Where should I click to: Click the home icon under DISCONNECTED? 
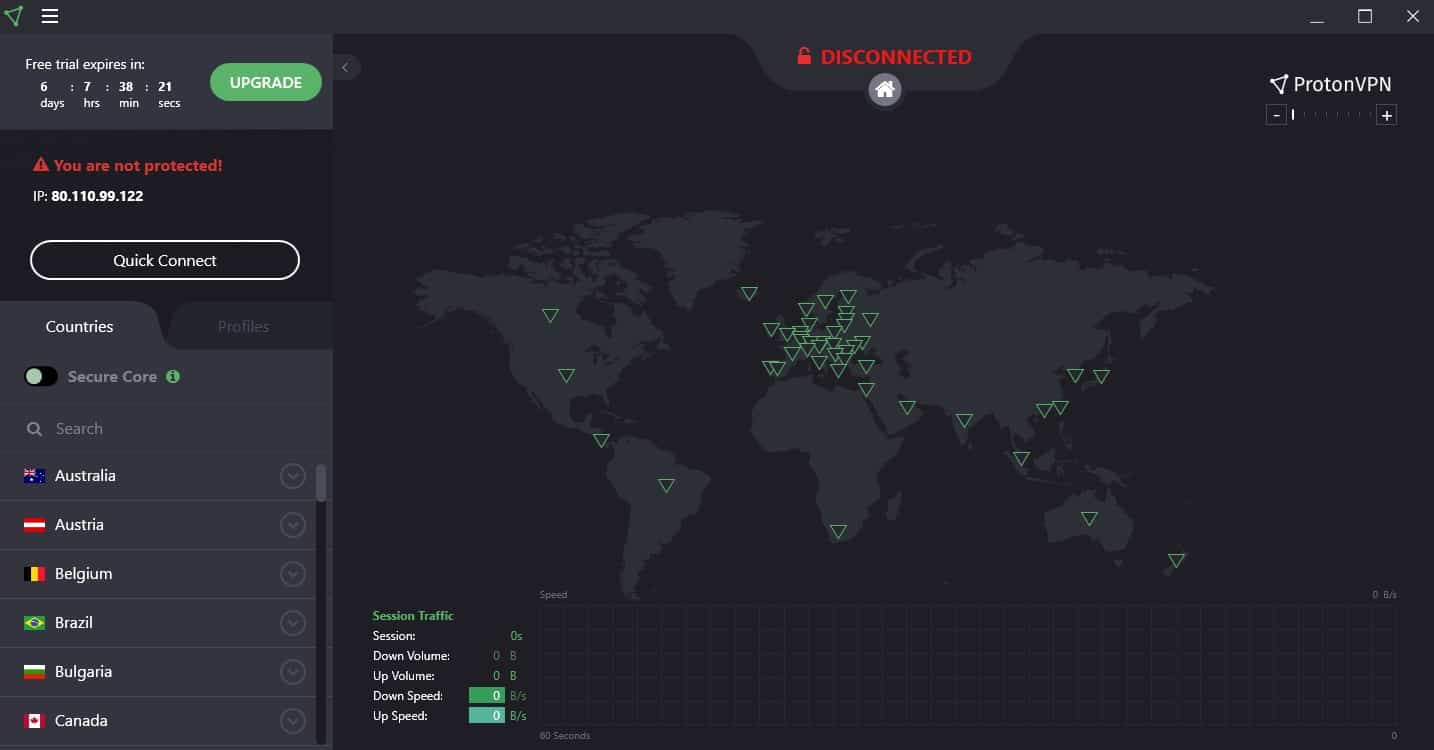click(885, 90)
